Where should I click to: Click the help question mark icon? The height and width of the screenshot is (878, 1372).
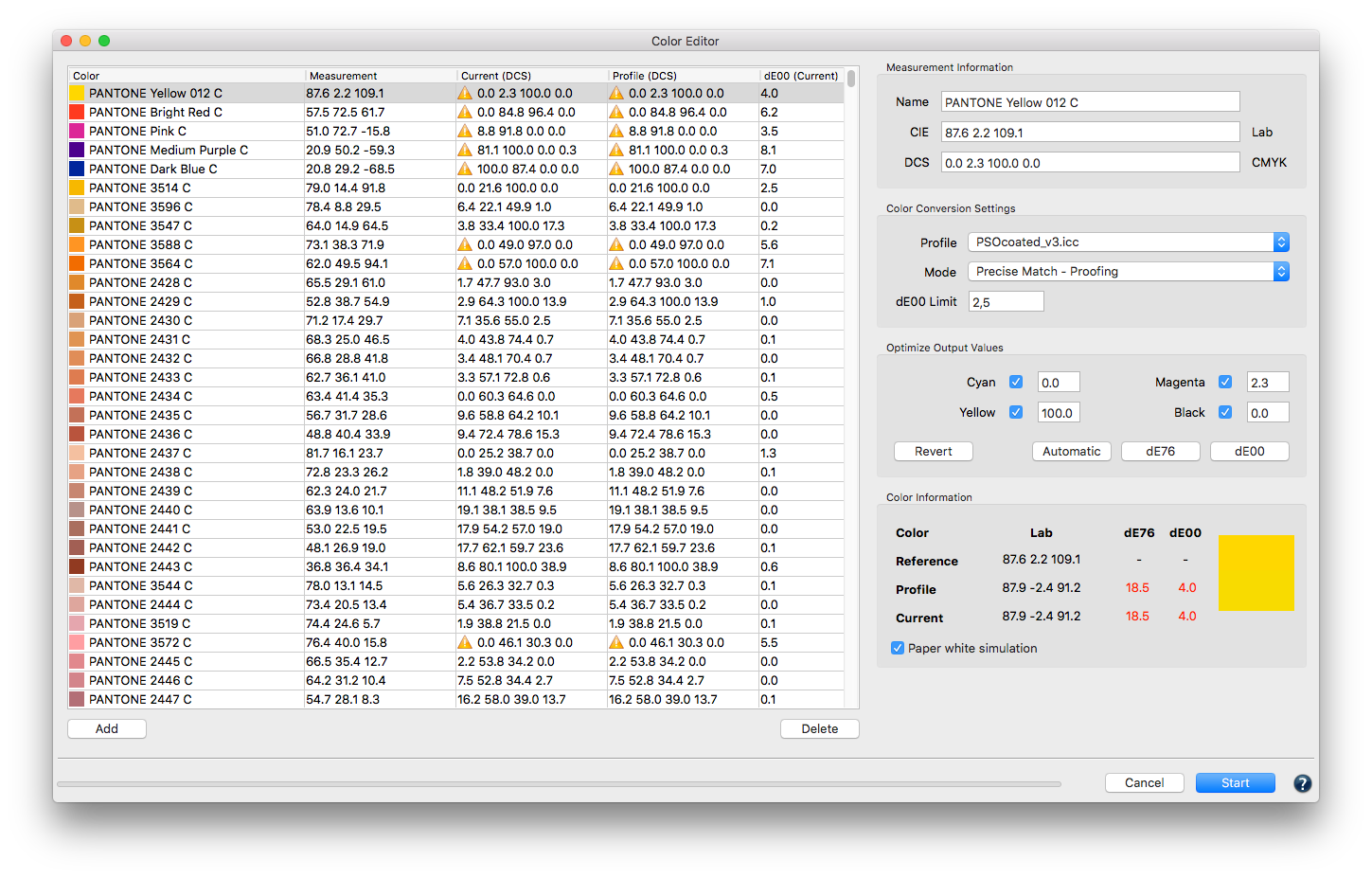coord(1303,783)
